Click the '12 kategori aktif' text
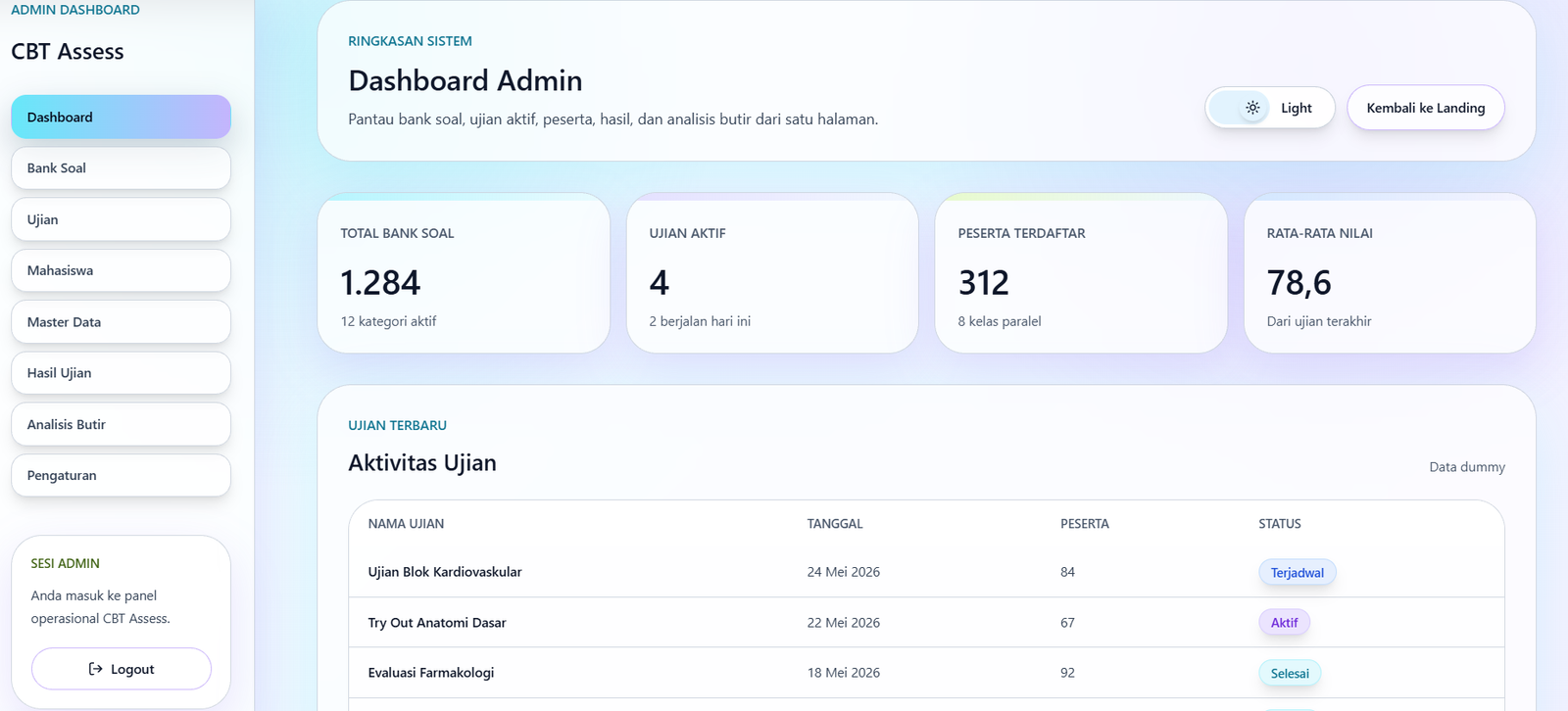 tap(388, 321)
